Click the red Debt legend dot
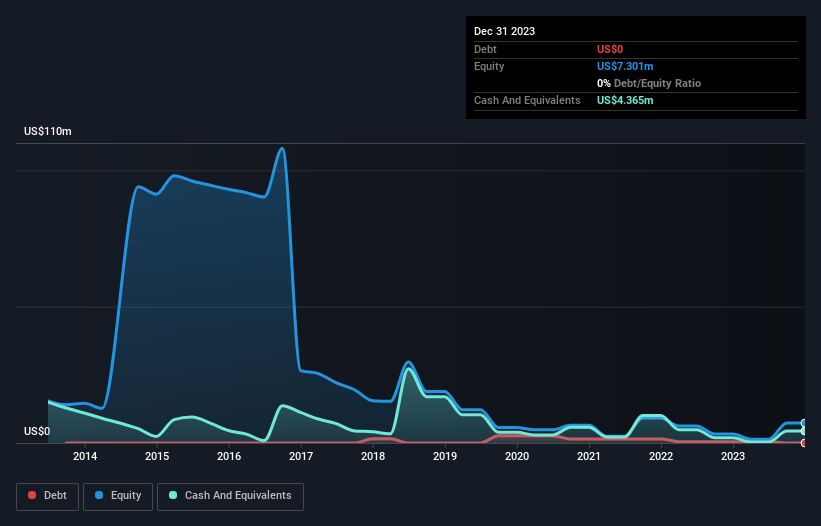Image resolution: width=821 pixels, height=526 pixels. 32,495
